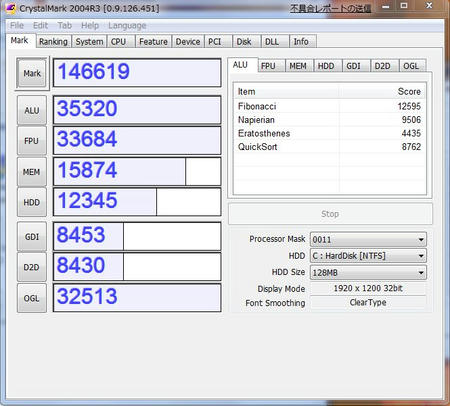Click the CrystalMark app icon in title bar
This screenshot has height=406, width=450.
11,8
